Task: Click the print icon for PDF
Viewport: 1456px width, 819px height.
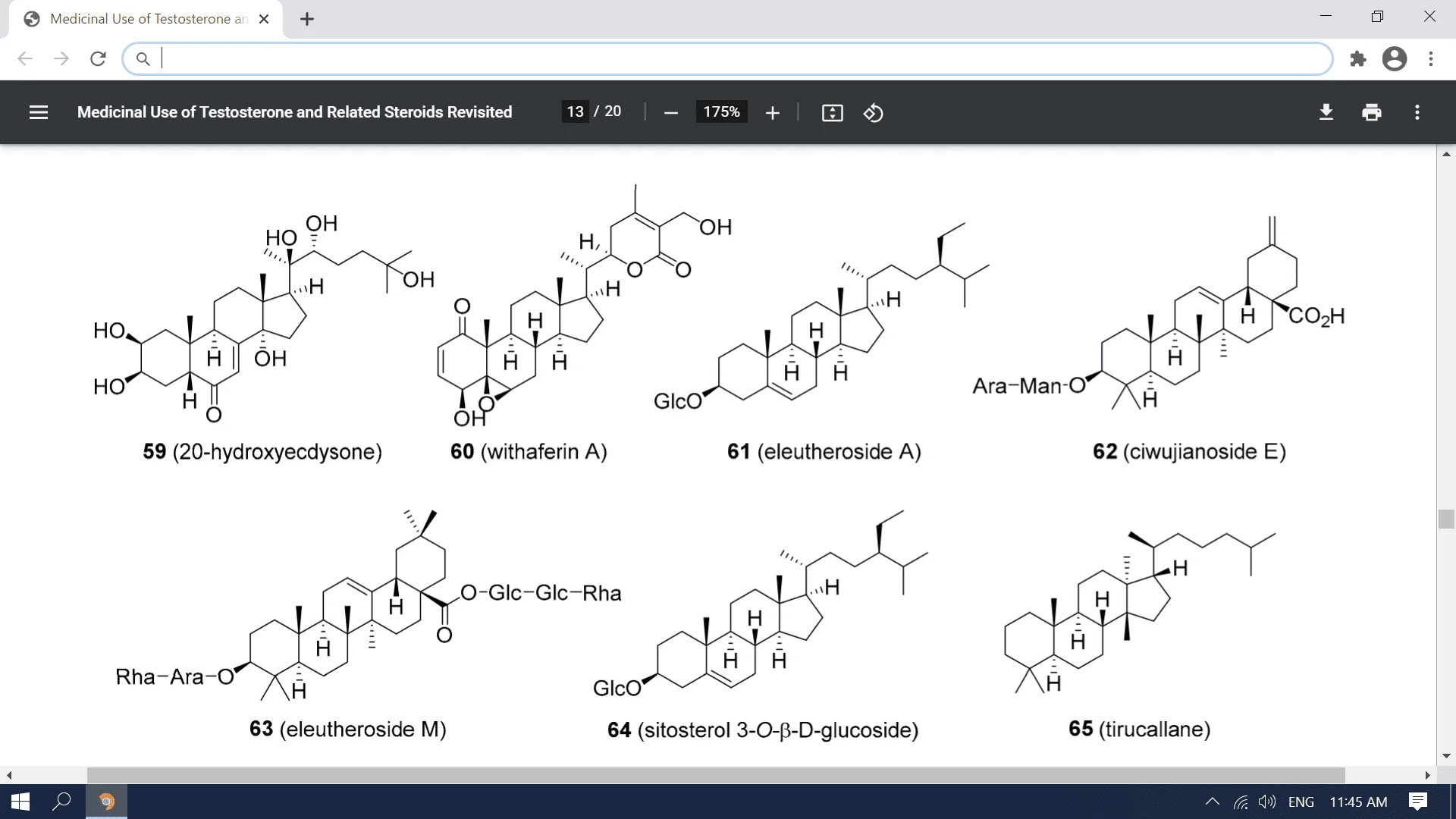Action: pos(1372,112)
